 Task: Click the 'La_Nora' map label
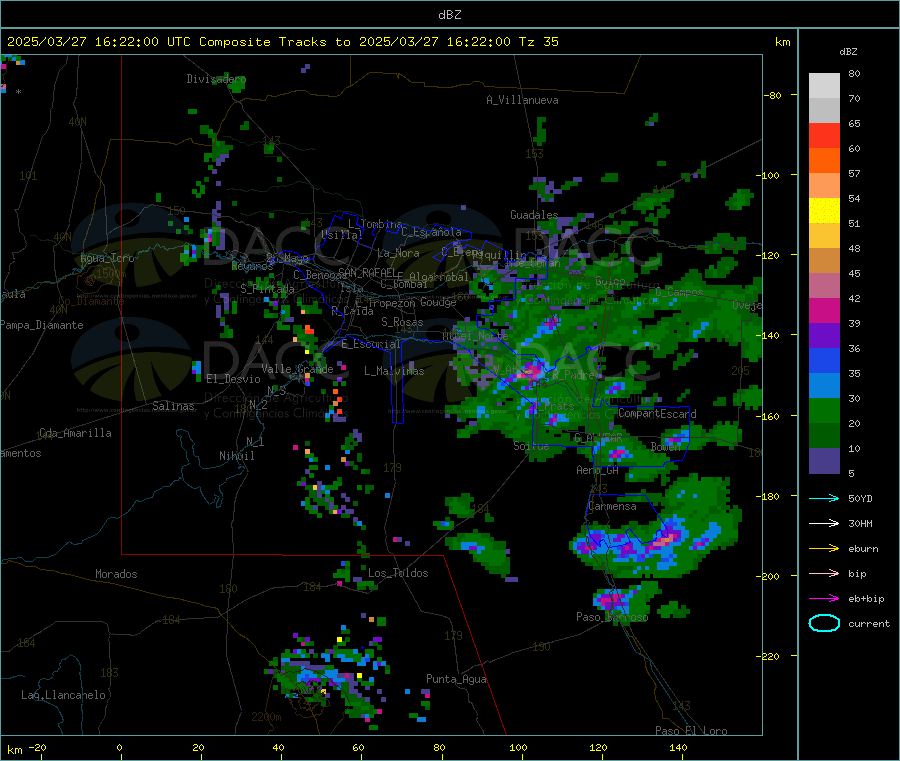(398, 253)
